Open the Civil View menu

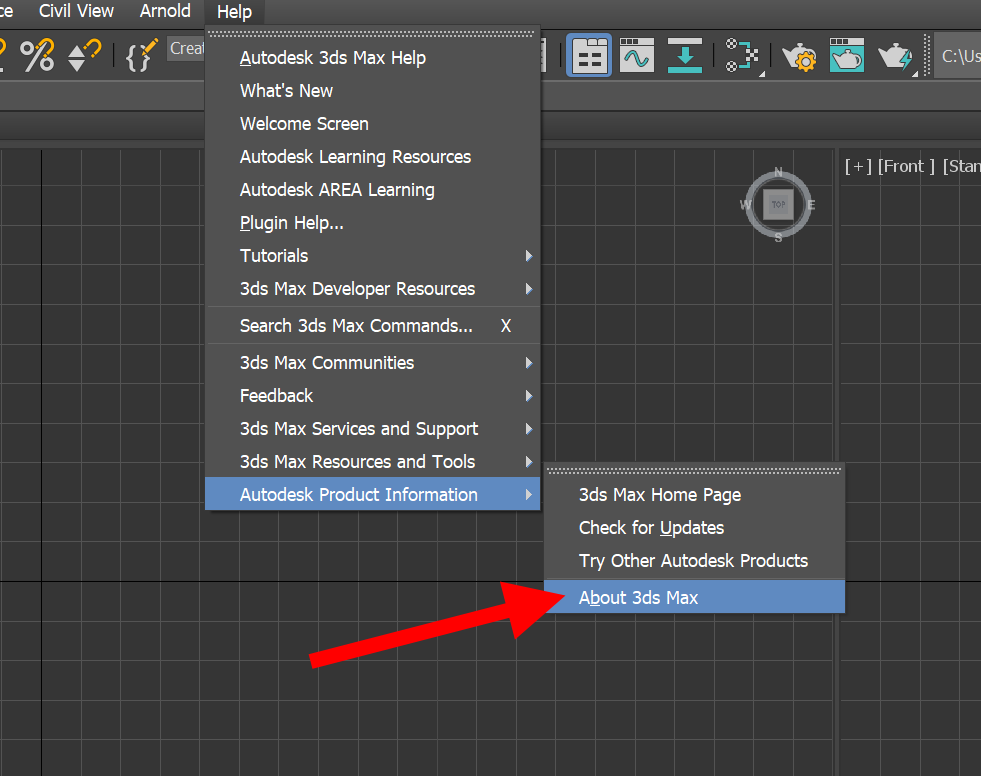tap(76, 11)
